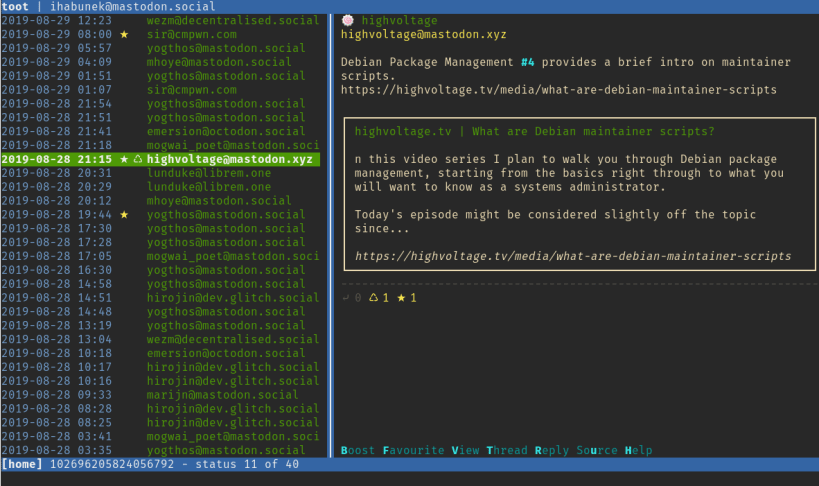
Task: Select lunduke@librem.one 20:29 status
Action: pyautogui.click(x=160, y=187)
